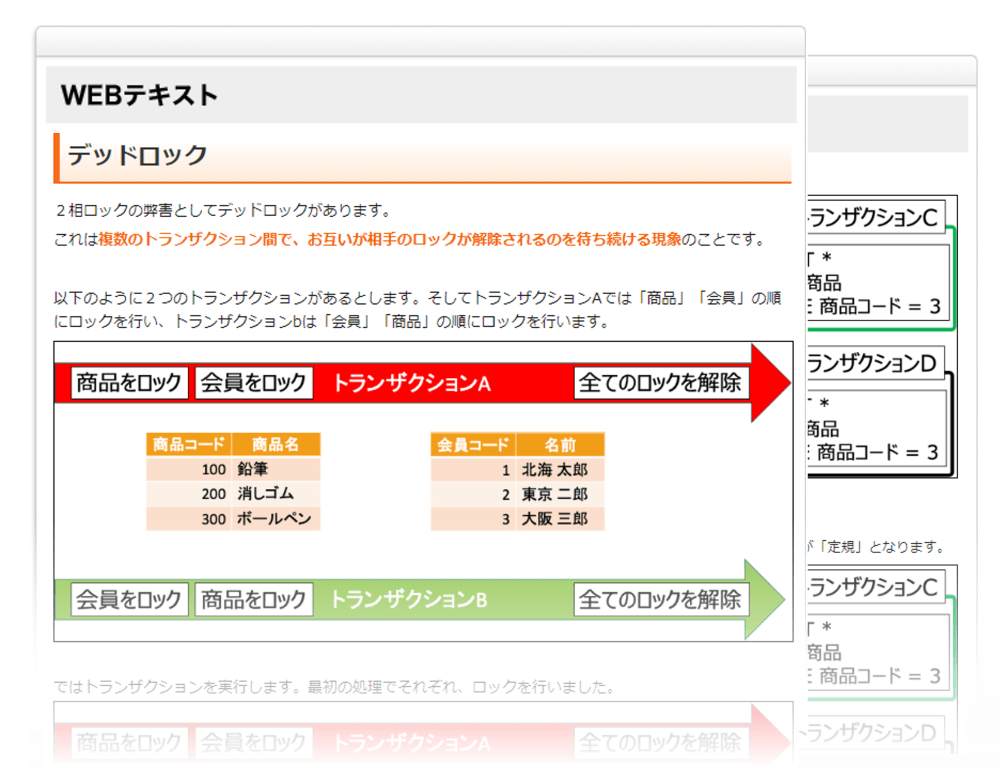This screenshot has width=1000, height=768.
Task: Select the トランザクションA label on the red arrow
Action: tap(411, 382)
